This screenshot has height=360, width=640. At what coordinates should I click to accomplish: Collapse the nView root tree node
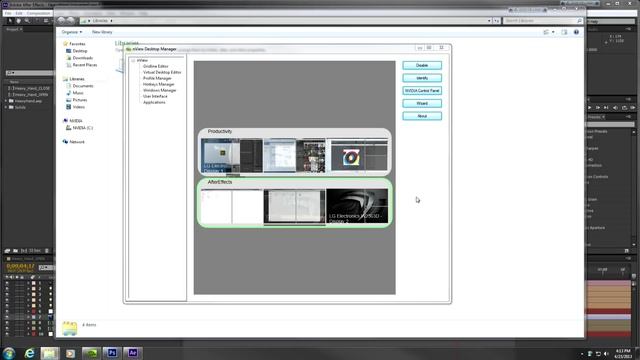[x=133, y=60]
